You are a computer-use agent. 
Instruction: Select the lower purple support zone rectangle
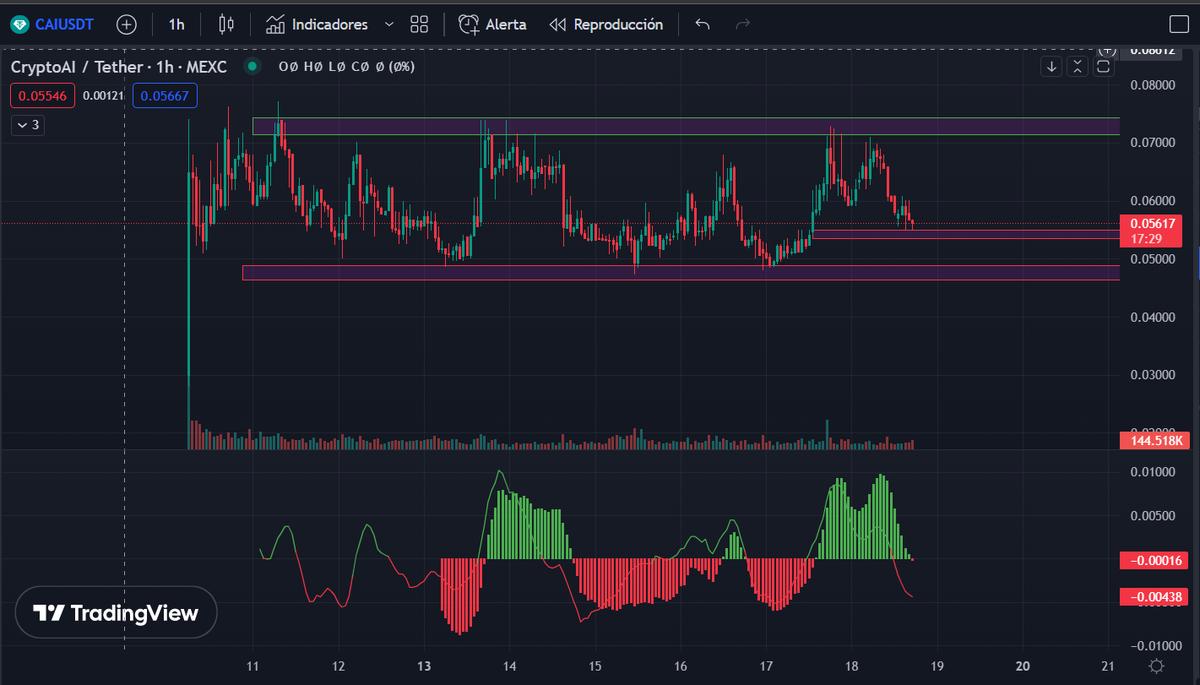[x=681, y=273]
